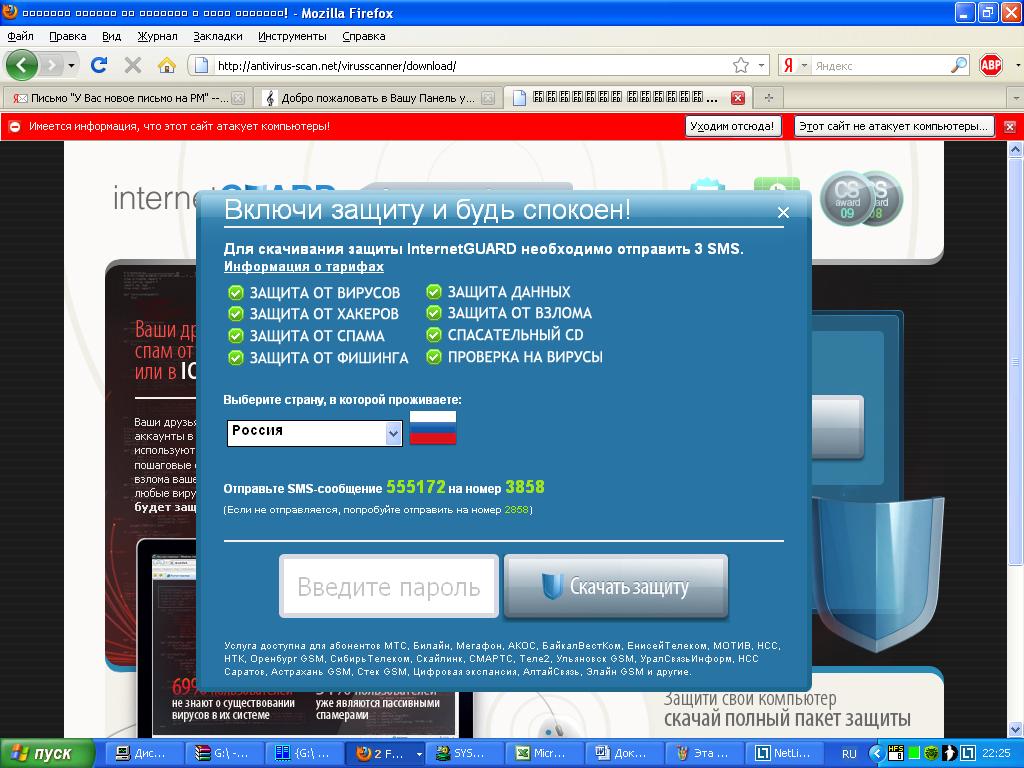
Task: Open the Yandex search engine selector
Action: (795, 65)
